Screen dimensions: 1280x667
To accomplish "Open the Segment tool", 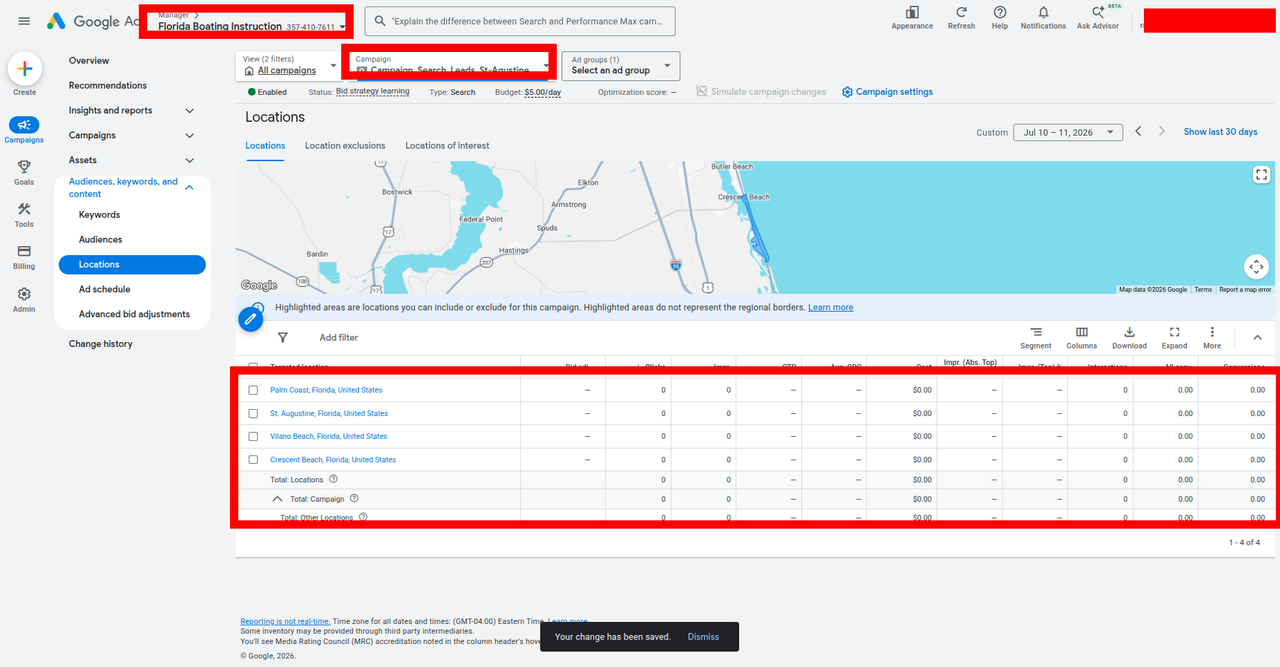I will click(1036, 338).
